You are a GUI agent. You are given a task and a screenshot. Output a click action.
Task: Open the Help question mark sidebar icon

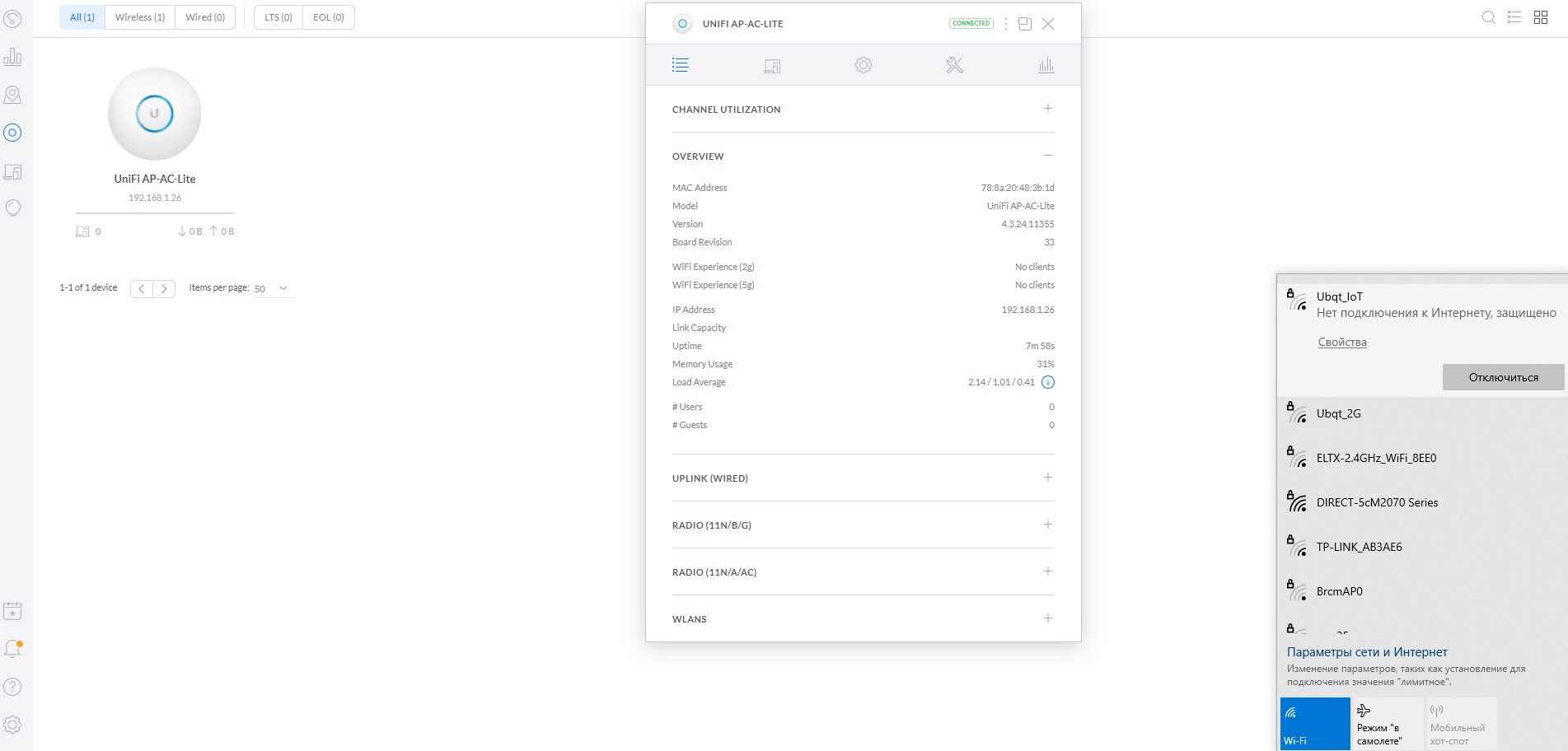coord(12,687)
